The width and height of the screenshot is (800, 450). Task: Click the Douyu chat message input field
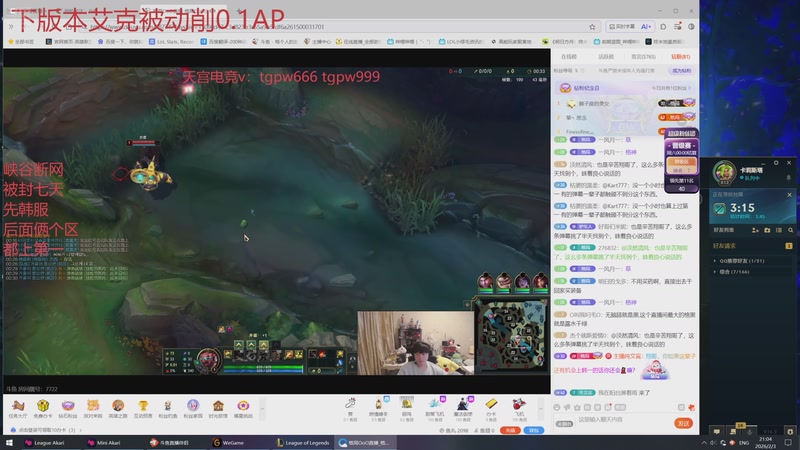tap(622, 420)
